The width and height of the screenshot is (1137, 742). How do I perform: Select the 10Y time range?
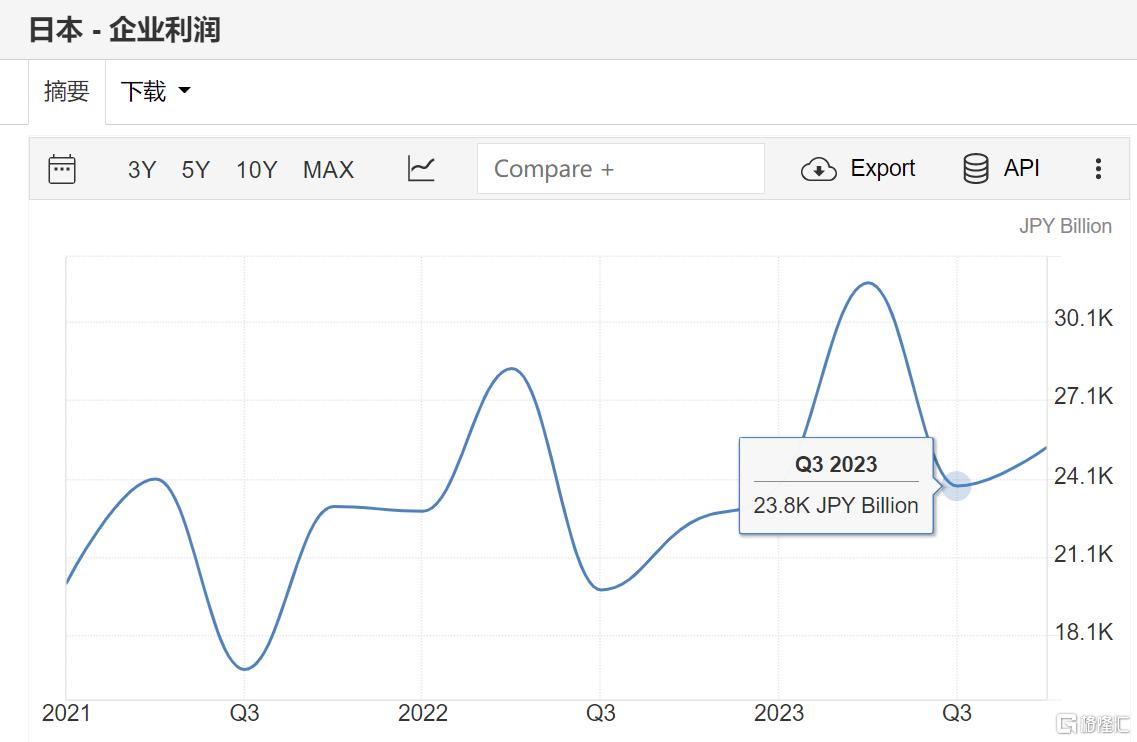[257, 170]
